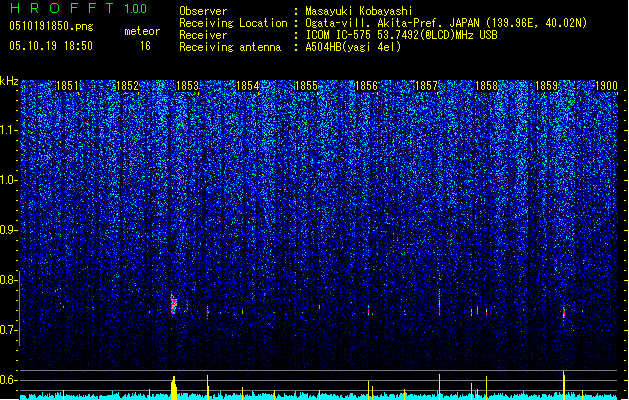
Task: Click the 'Receiving antenna' field label
Action: pyautogui.click(x=230, y=47)
